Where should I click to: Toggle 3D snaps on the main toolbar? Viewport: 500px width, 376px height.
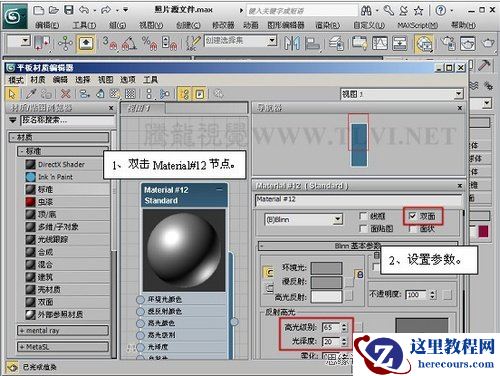tap(110, 43)
